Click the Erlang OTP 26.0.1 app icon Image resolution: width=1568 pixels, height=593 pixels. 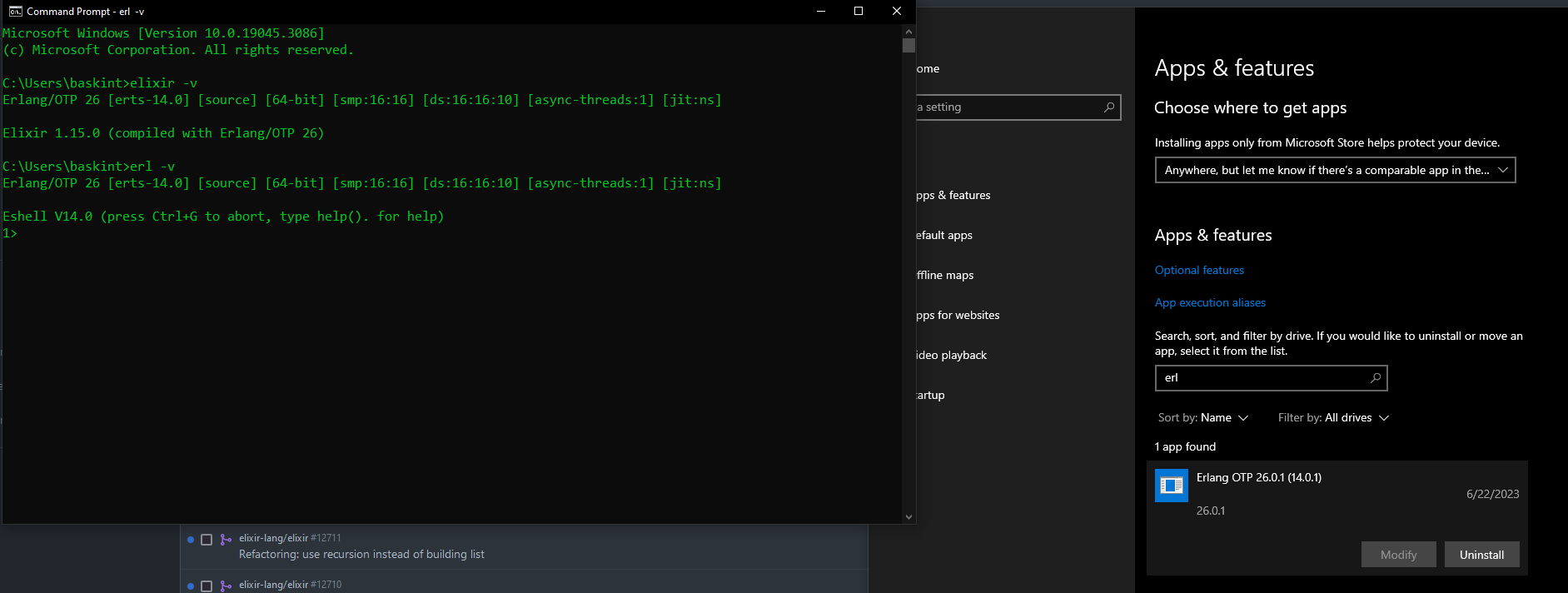click(x=1172, y=486)
